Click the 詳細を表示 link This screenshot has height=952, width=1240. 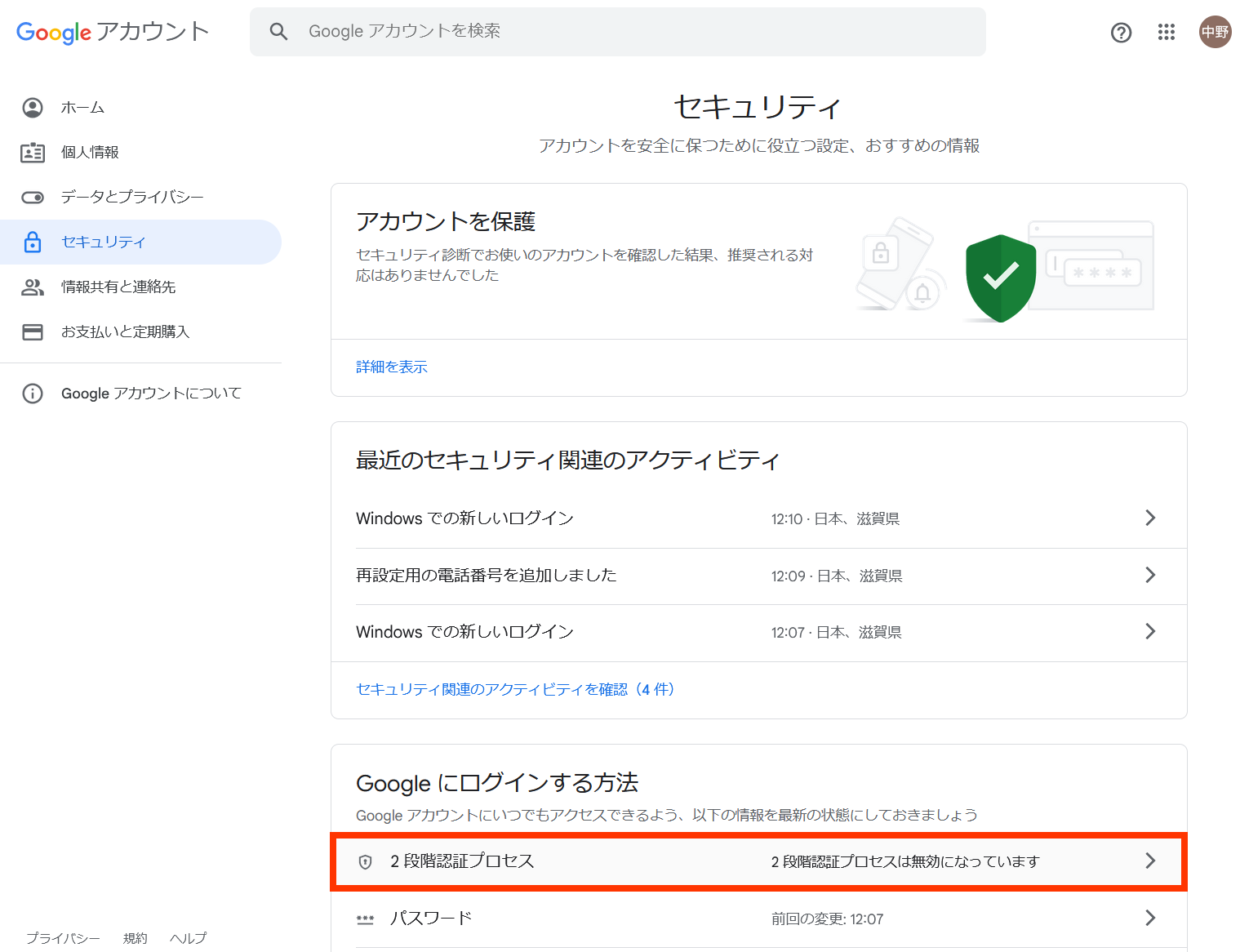(392, 367)
